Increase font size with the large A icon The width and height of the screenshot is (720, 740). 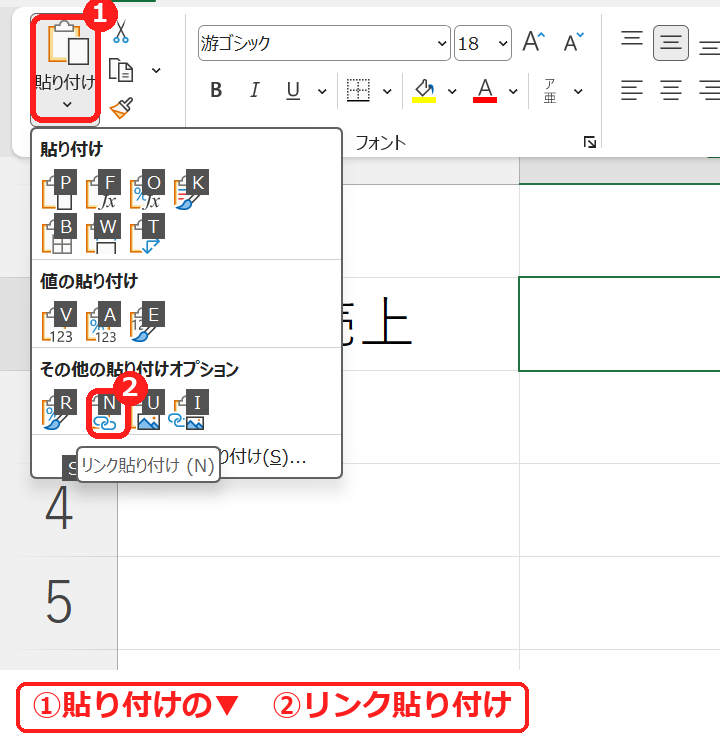click(534, 42)
